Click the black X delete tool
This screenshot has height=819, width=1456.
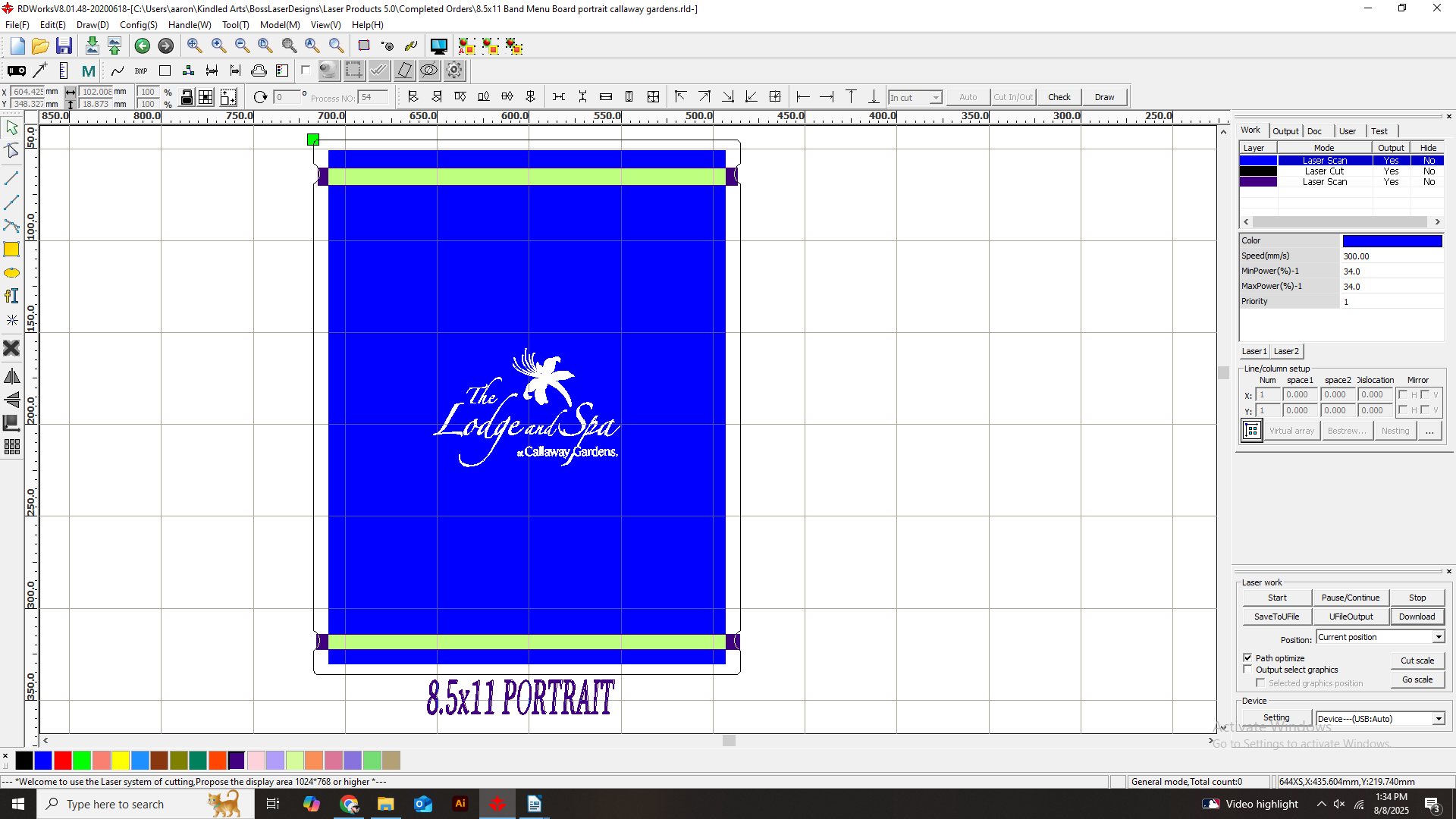[11, 348]
